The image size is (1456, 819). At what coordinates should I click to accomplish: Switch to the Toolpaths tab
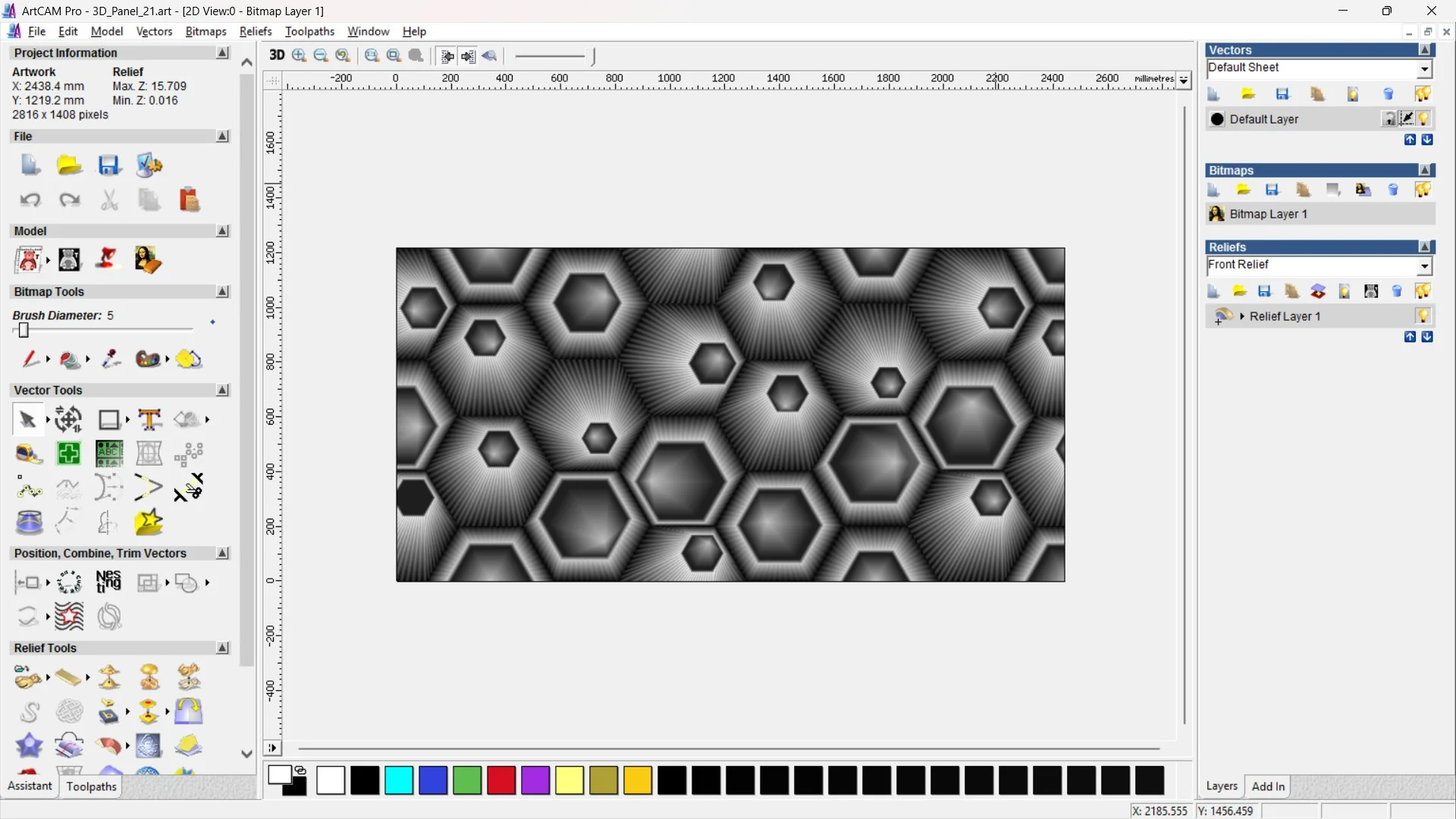(x=91, y=786)
